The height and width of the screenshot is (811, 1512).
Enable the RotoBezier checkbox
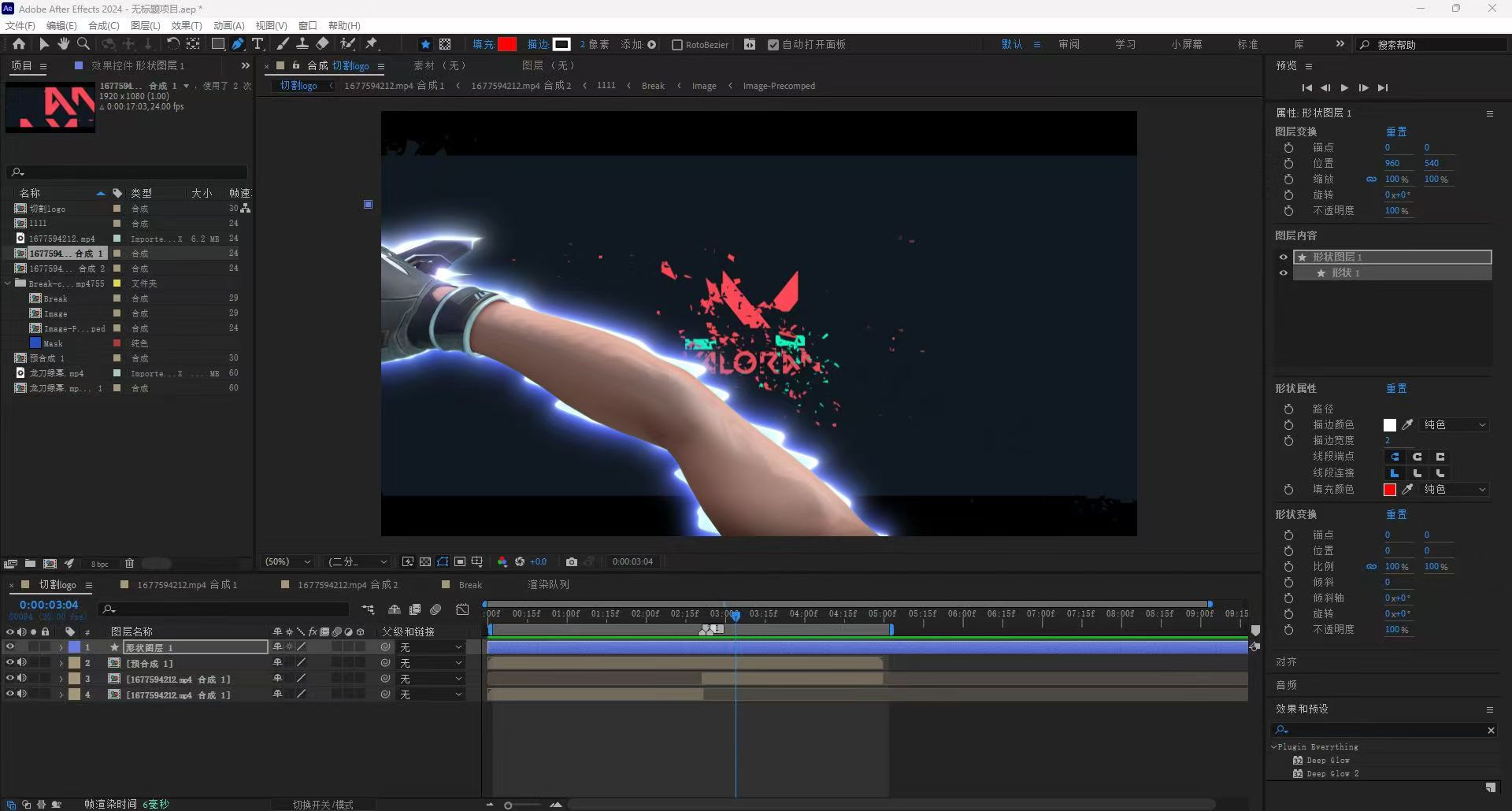coord(677,45)
